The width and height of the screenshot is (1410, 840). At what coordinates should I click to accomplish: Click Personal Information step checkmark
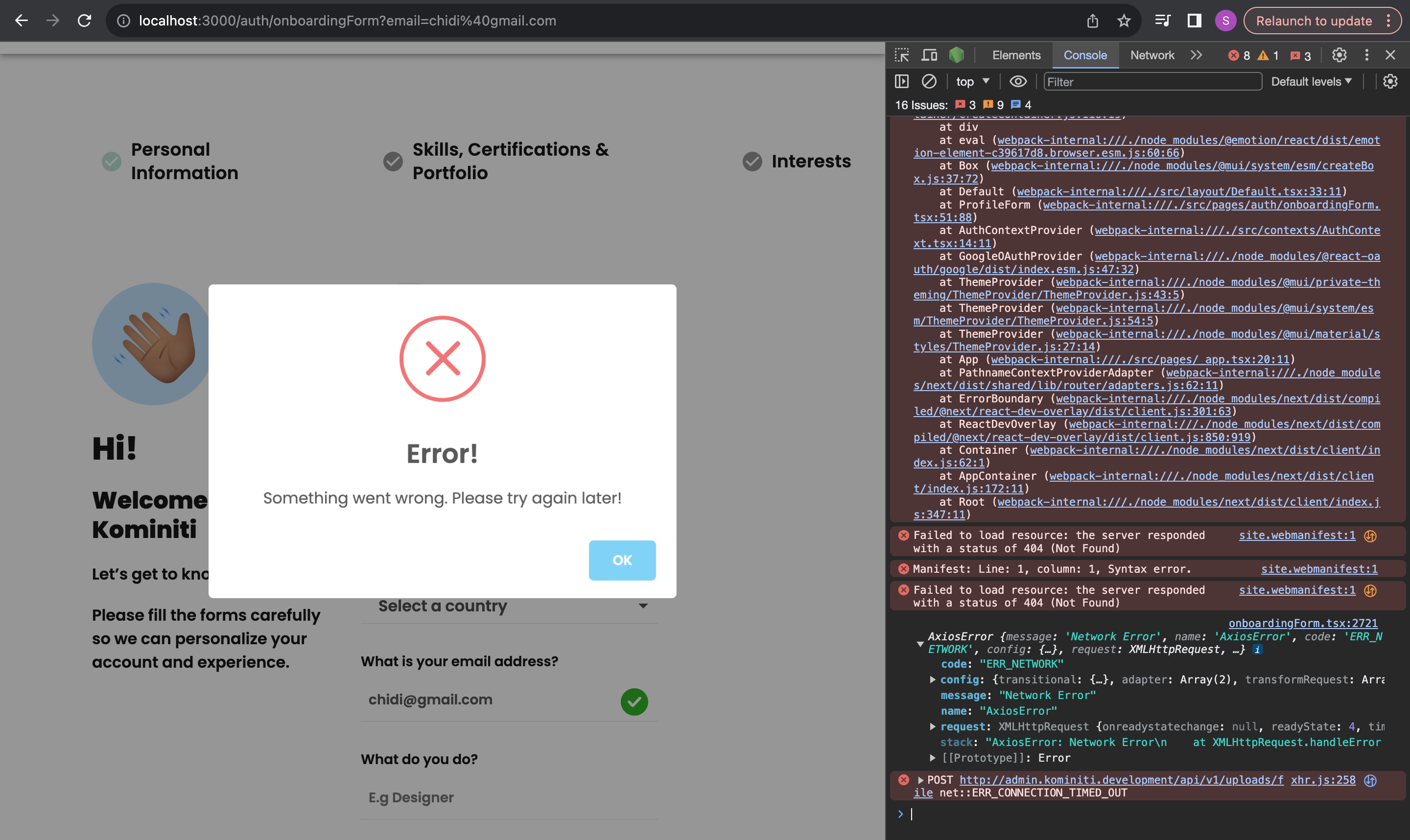(112, 162)
